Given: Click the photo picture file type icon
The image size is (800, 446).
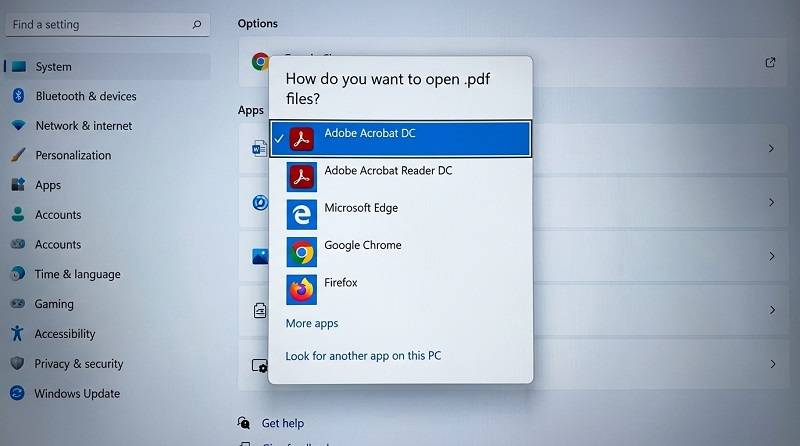Looking at the screenshot, I should tap(260, 256).
